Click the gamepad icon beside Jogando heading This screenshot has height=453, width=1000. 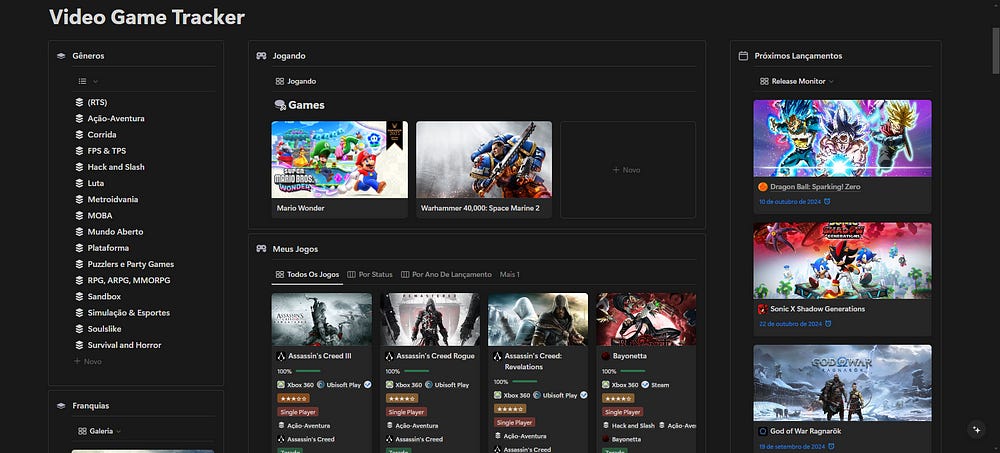[x=261, y=56]
